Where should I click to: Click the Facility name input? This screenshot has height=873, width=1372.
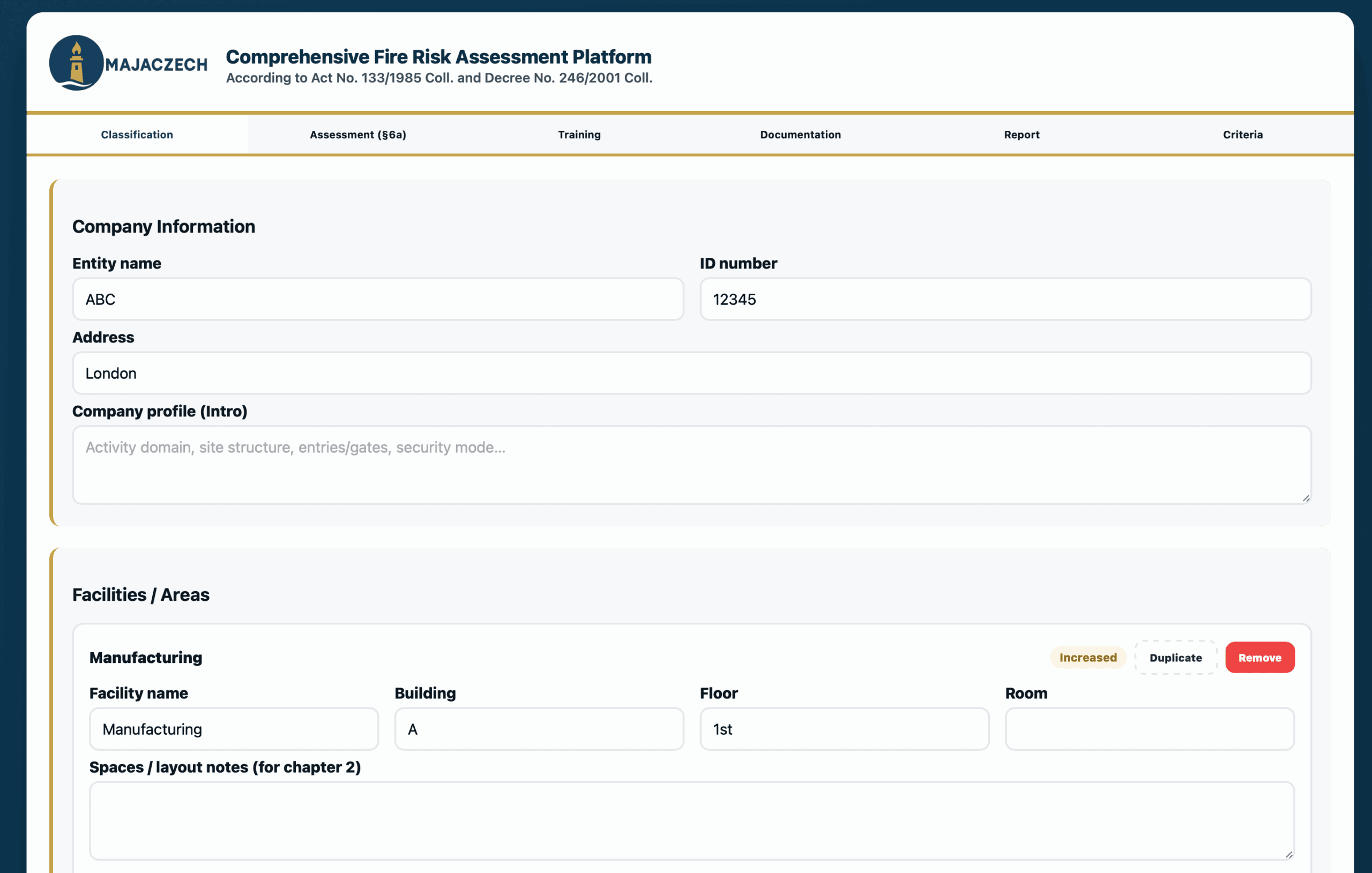coord(234,729)
